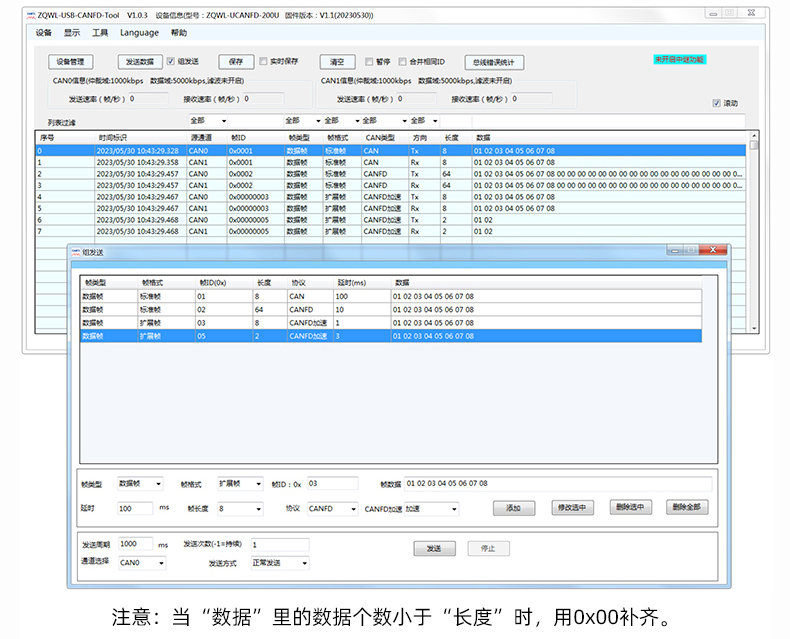Expand the 帧格式 dropdown
The height and width of the screenshot is (639, 790).
(239, 483)
